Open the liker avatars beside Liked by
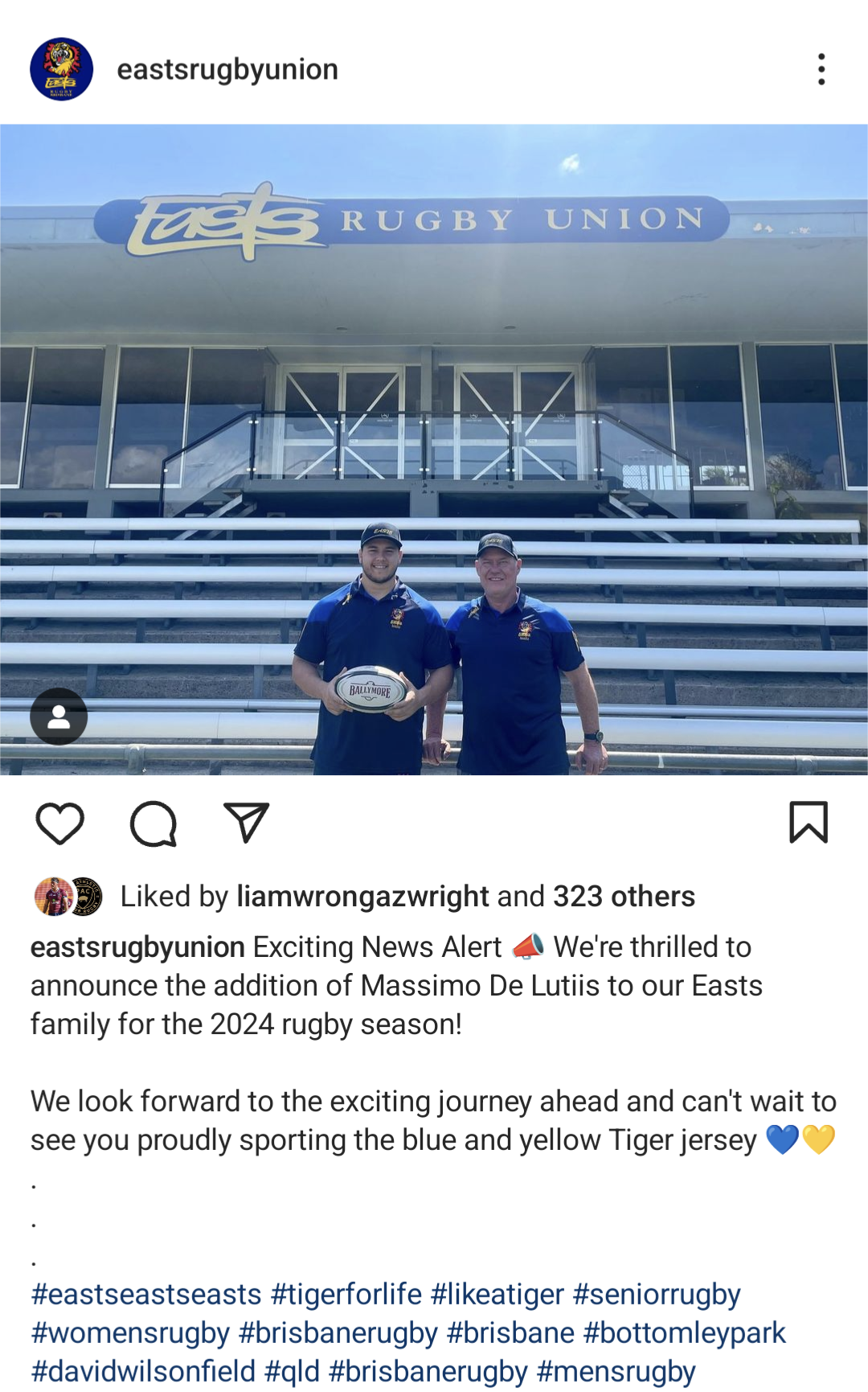Image resolution: width=868 pixels, height=1392 pixels. (68, 897)
